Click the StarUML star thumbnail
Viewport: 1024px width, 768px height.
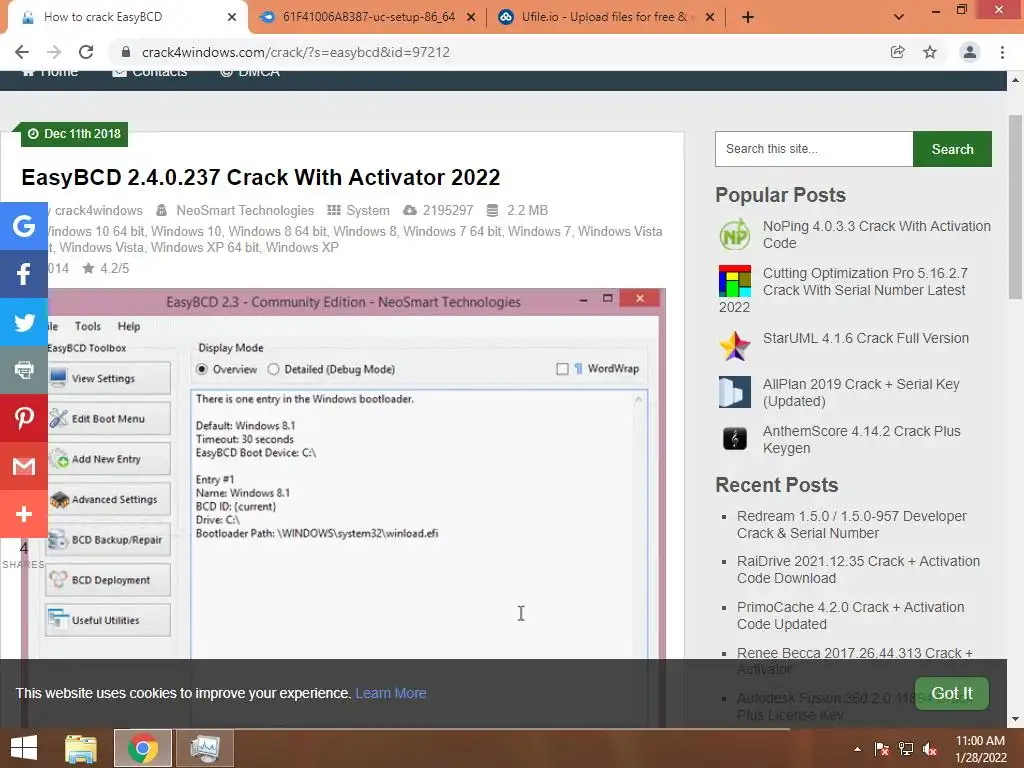coord(735,346)
